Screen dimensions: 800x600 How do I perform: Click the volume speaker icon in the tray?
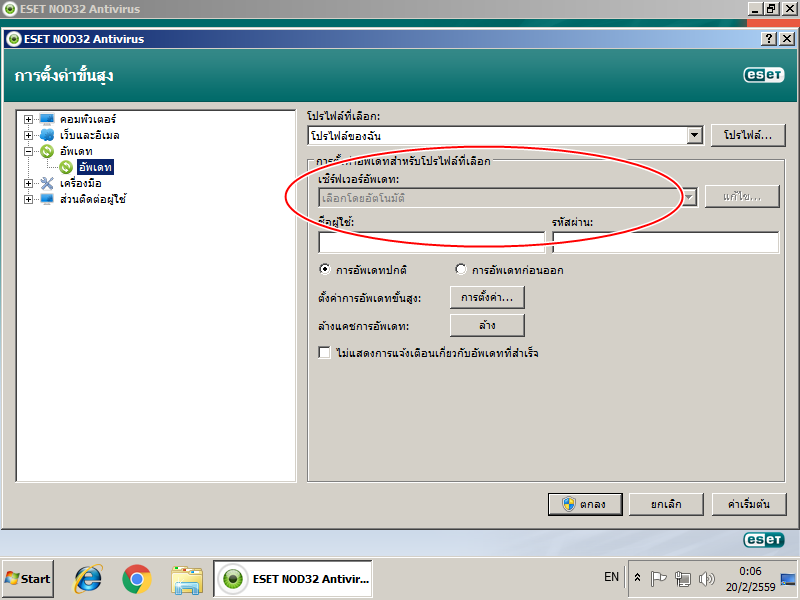[x=707, y=579]
